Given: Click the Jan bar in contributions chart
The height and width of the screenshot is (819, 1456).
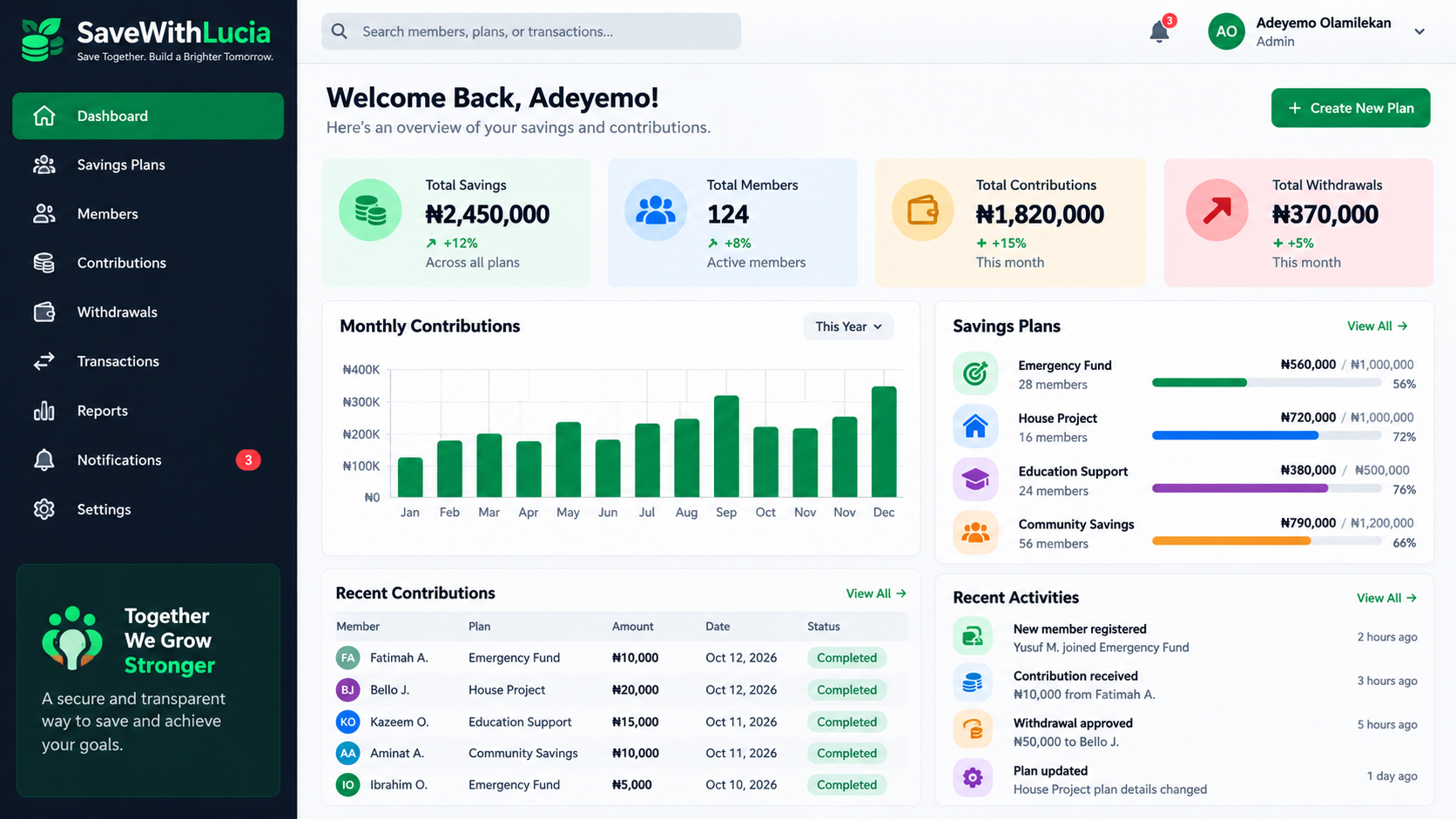Looking at the screenshot, I should coord(410,478).
